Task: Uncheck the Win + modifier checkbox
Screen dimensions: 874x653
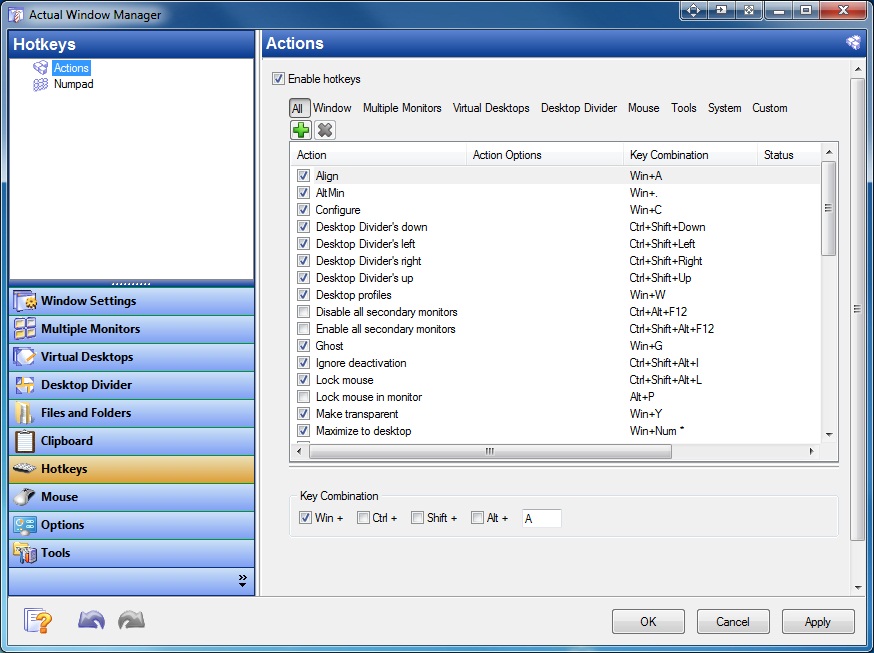Action: pos(305,518)
